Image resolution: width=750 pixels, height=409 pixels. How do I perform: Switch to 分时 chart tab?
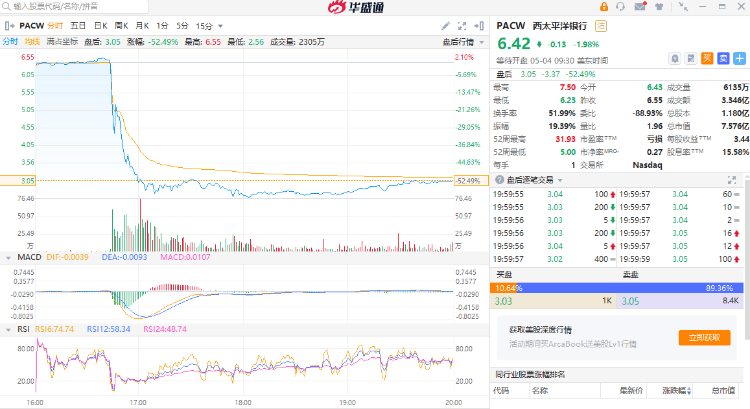click(x=55, y=26)
